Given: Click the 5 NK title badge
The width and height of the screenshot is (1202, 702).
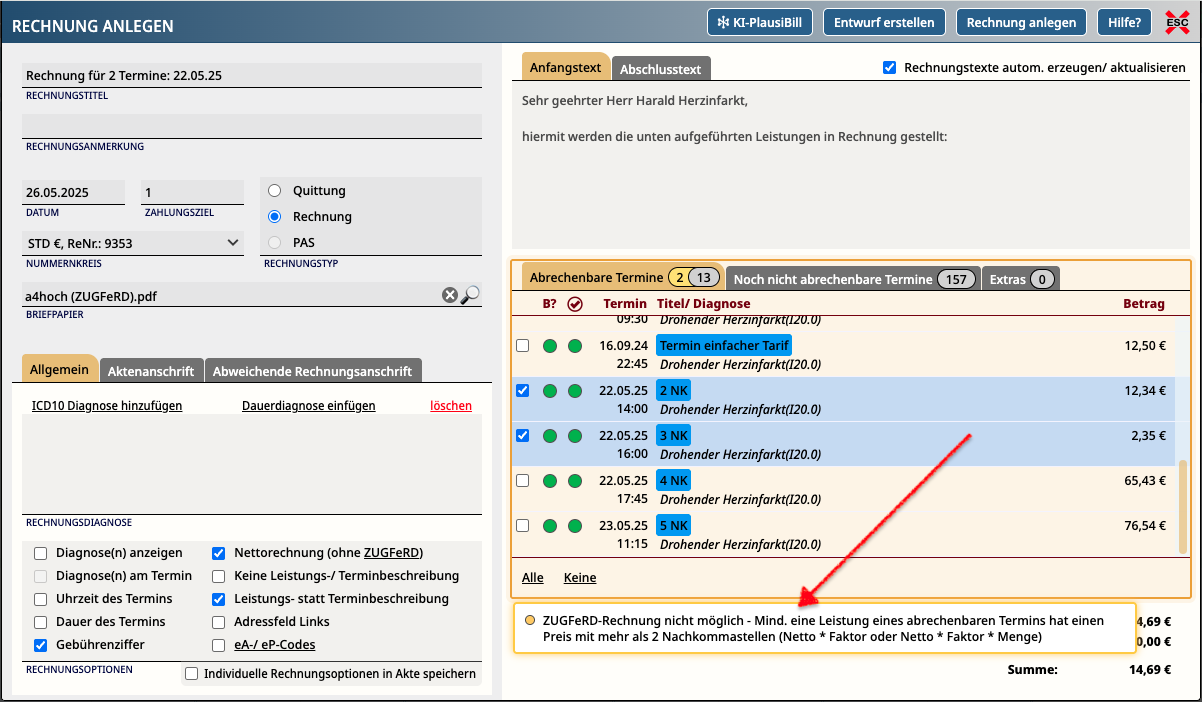Looking at the screenshot, I should coord(673,525).
